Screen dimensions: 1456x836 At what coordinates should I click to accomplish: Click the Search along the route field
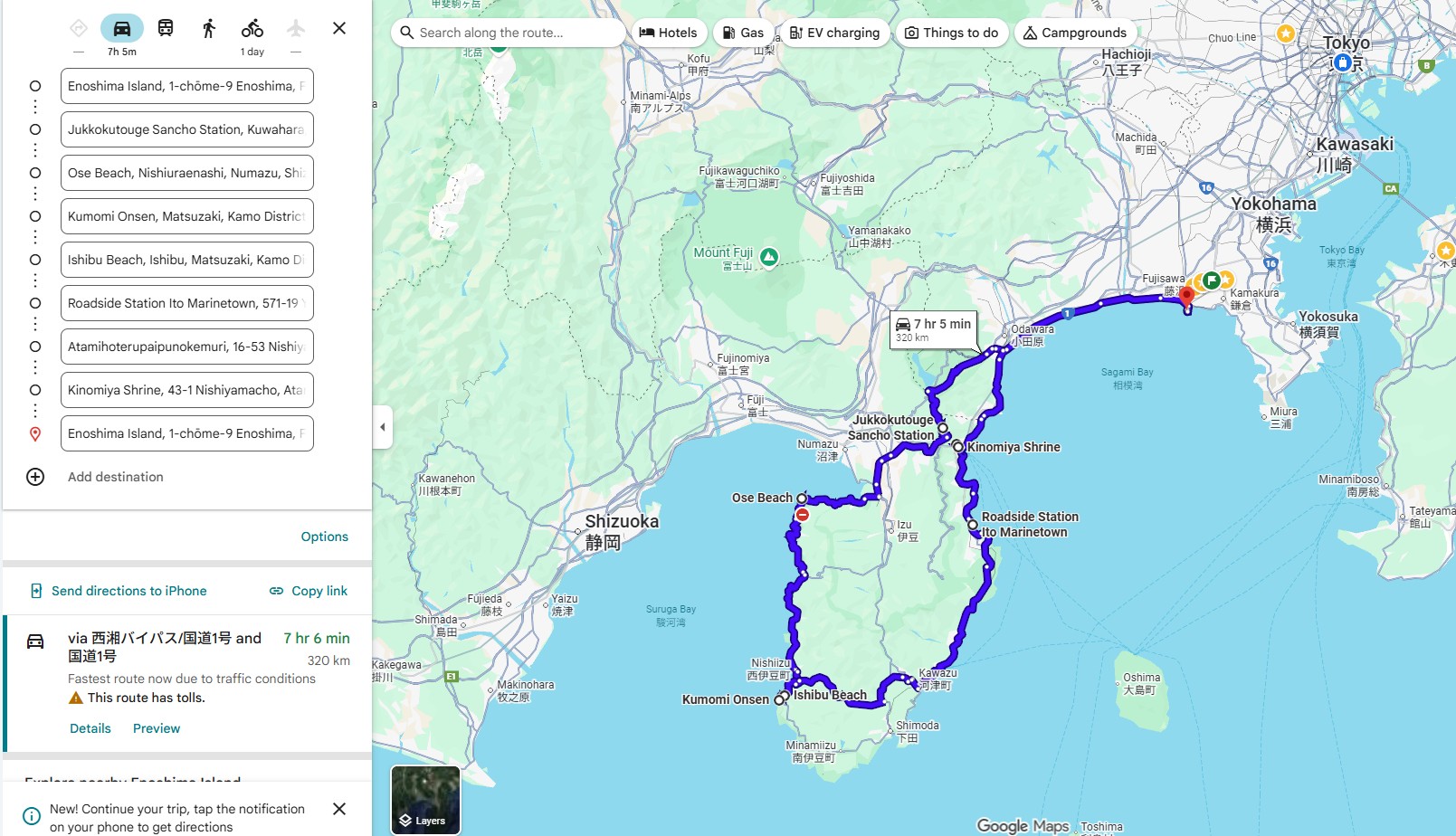pos(509,33)
